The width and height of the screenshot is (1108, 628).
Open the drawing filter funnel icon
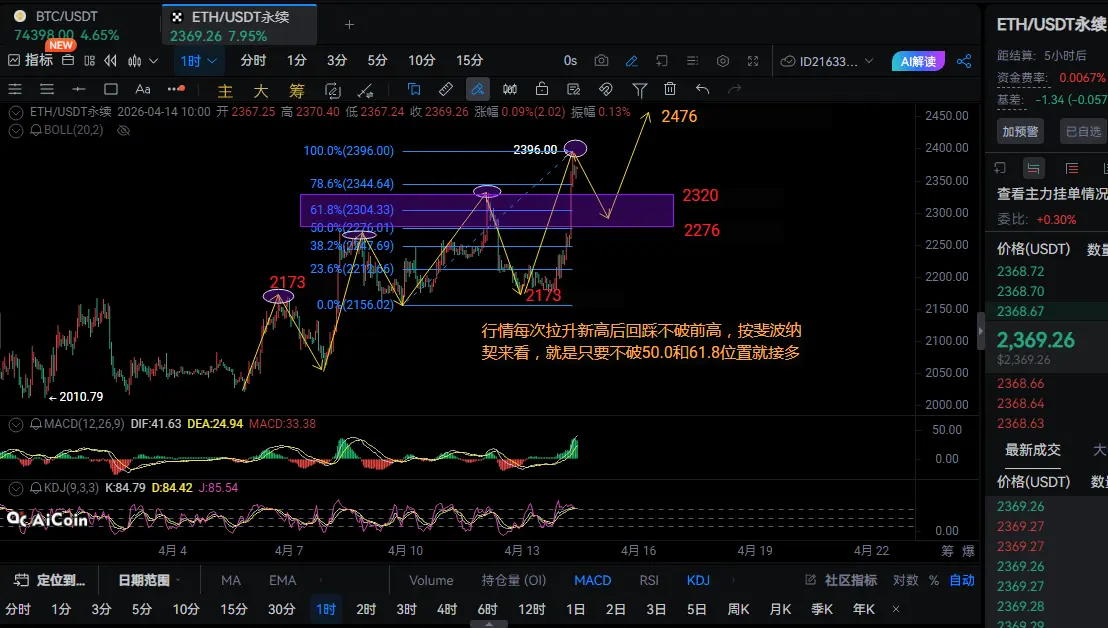pos(640,90)
